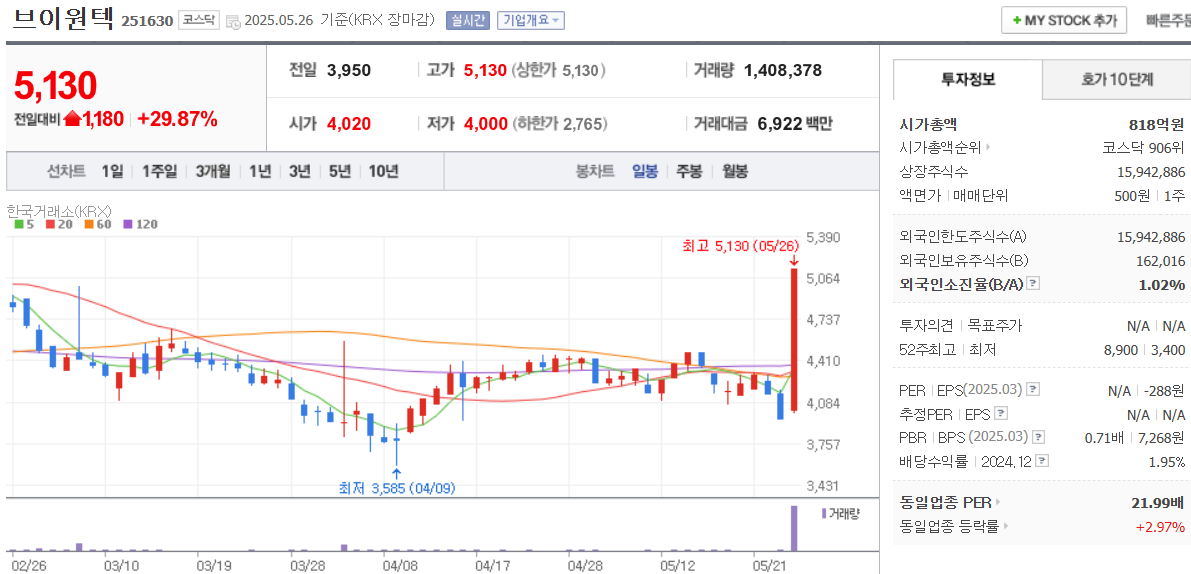The height and width of the screenshot is (574, 1191).
Task: Select the 주봉 candle chart
Action: point(690,172)
